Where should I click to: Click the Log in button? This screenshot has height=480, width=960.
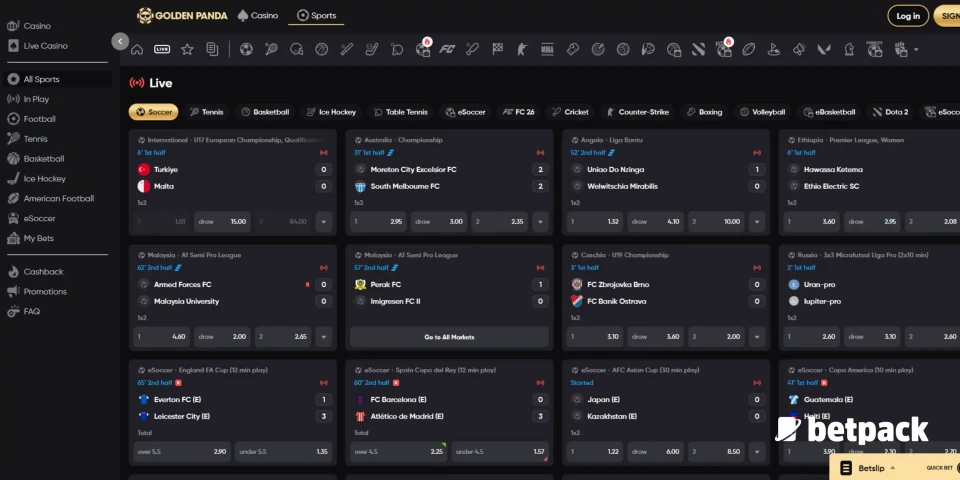[907, 16]
